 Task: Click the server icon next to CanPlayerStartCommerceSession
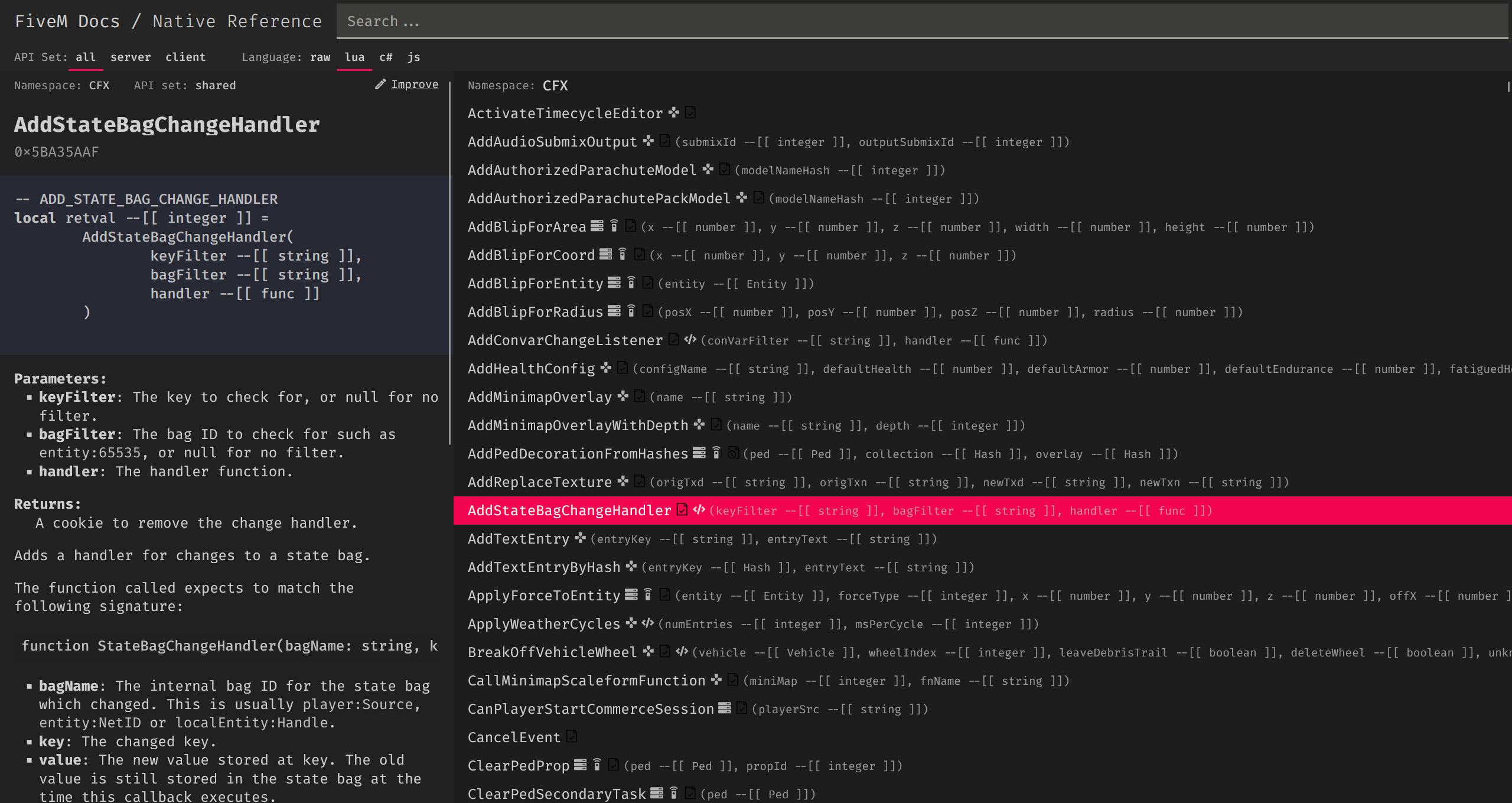click(x=725, y=708)
